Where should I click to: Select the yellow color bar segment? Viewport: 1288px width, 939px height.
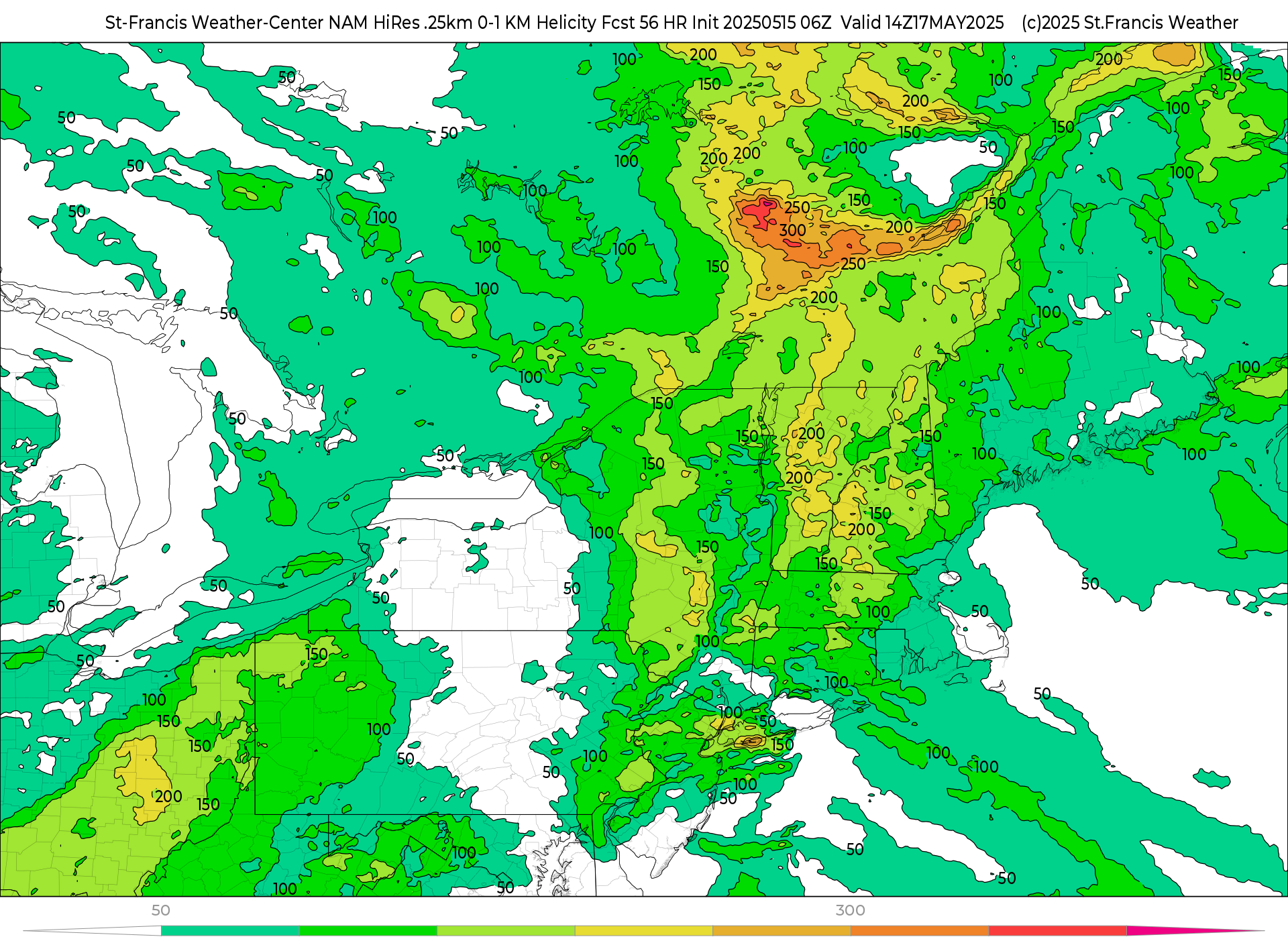click(644, 930)
